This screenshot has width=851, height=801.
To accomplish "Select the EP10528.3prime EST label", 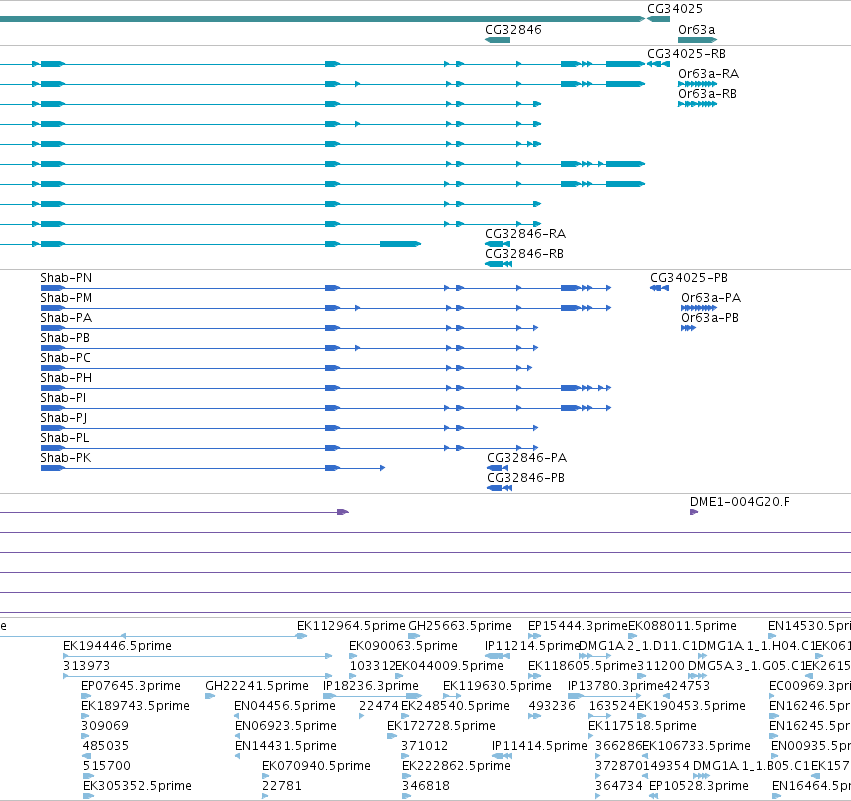I will 698,786.
